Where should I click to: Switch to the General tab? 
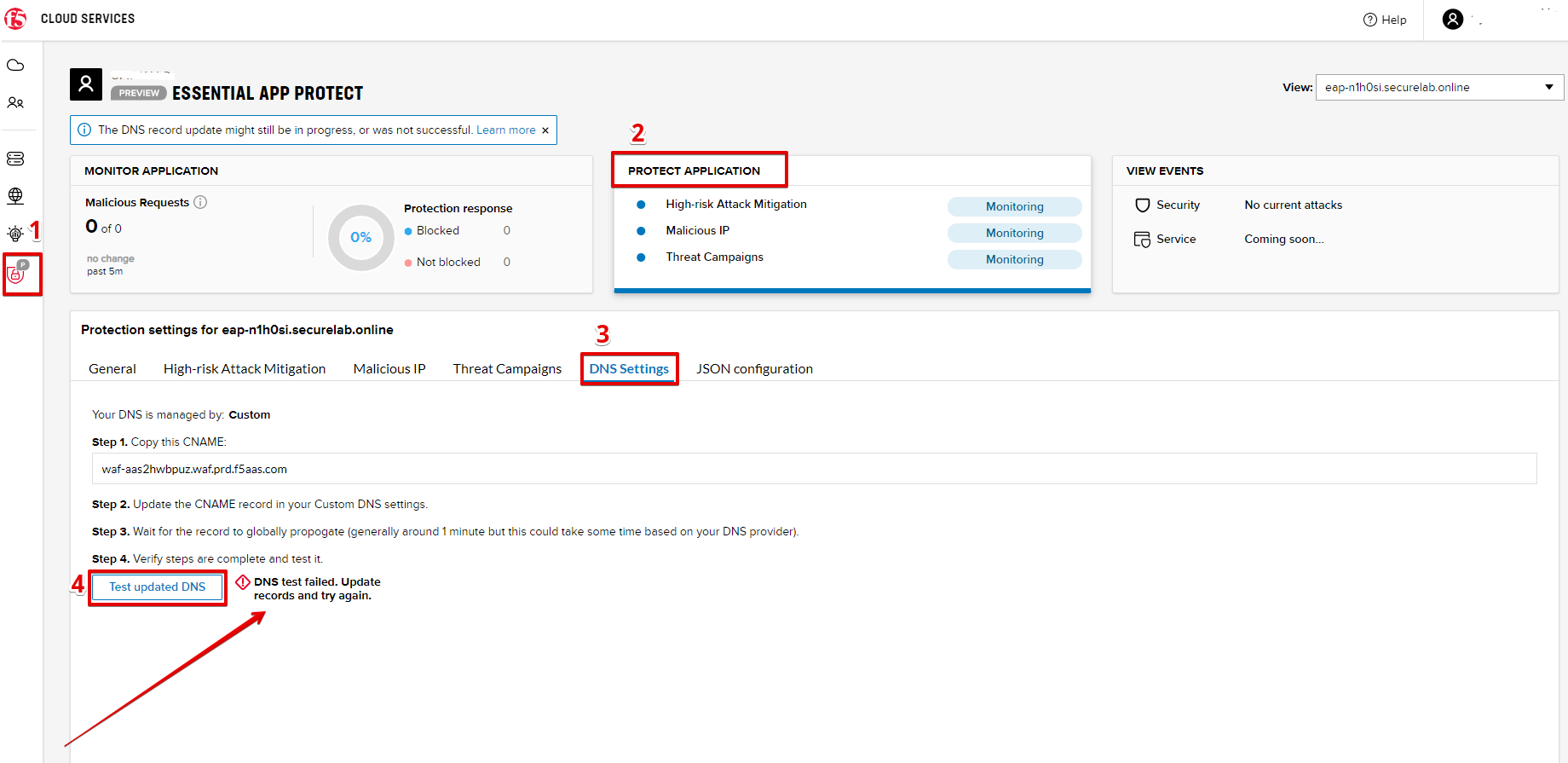(112, 368)
